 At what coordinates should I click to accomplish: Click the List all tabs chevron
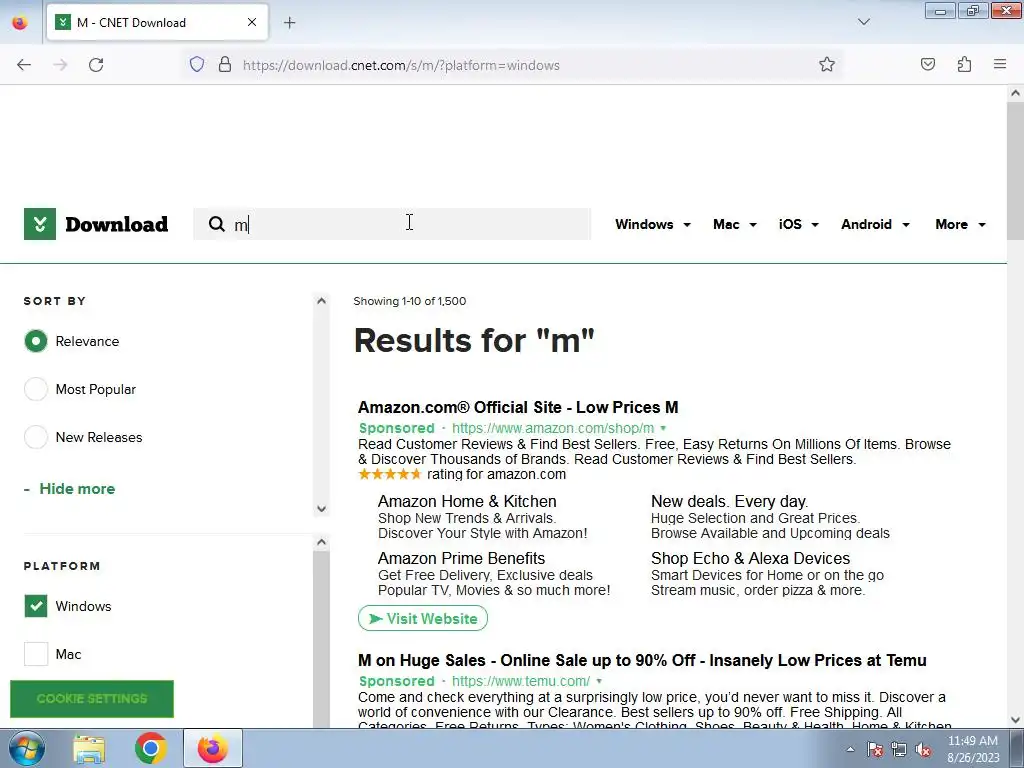[x=863, y=22]
